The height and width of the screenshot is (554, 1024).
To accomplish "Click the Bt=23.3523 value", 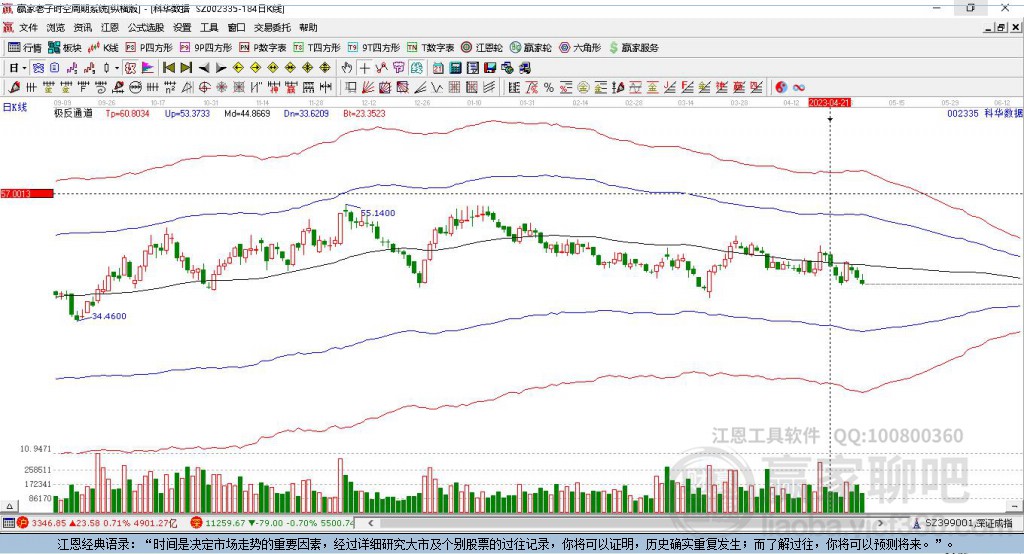I will 364,113.
